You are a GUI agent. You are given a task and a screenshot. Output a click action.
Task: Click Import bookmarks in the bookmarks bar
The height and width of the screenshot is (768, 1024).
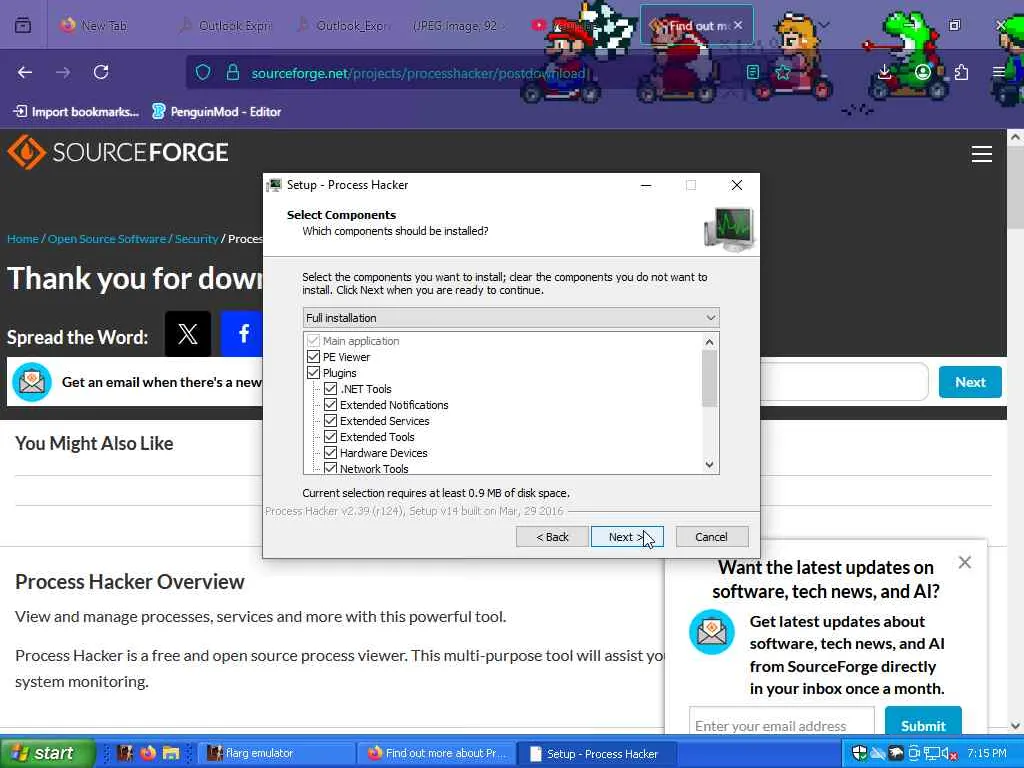76,112
